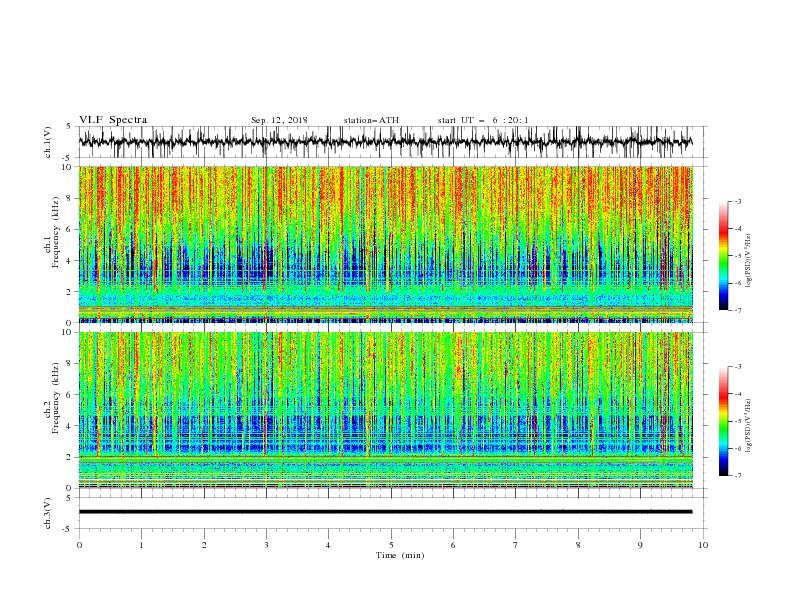Click the 'station=ATH' label
The height and width of the screenshot is (612, 792).
(371, 120)
